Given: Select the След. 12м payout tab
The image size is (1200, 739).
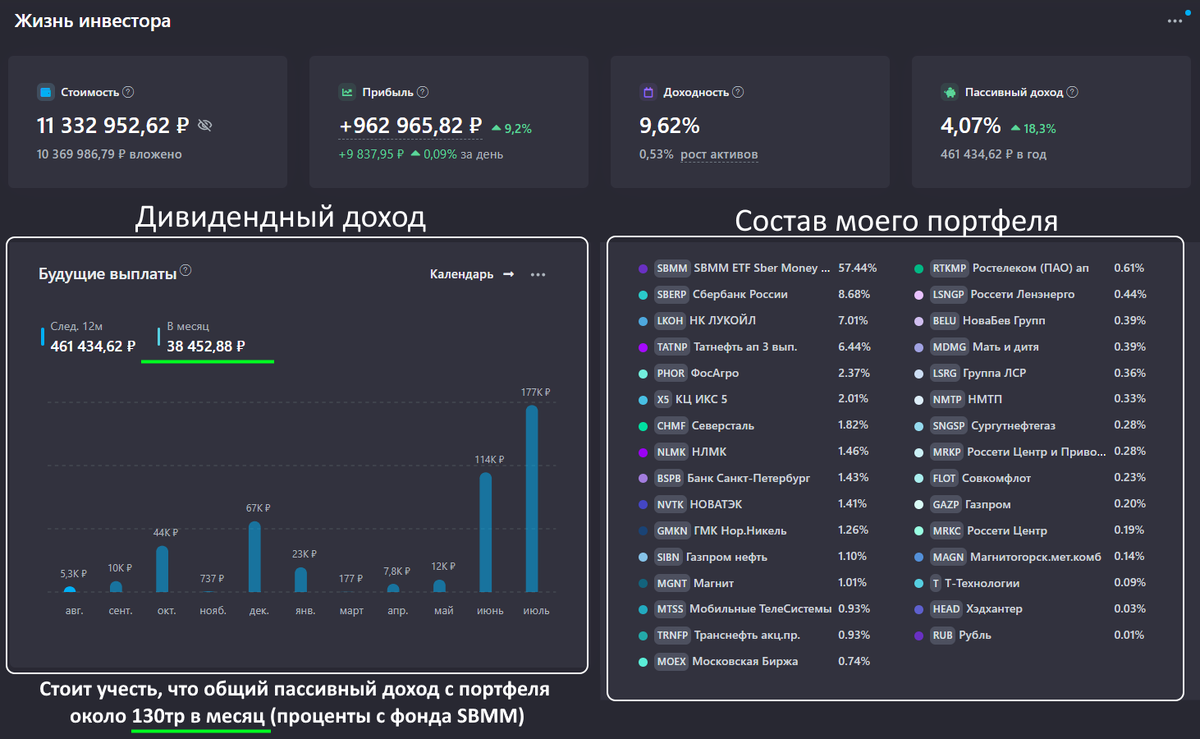Looking at the screenshot, I should 88,338.
